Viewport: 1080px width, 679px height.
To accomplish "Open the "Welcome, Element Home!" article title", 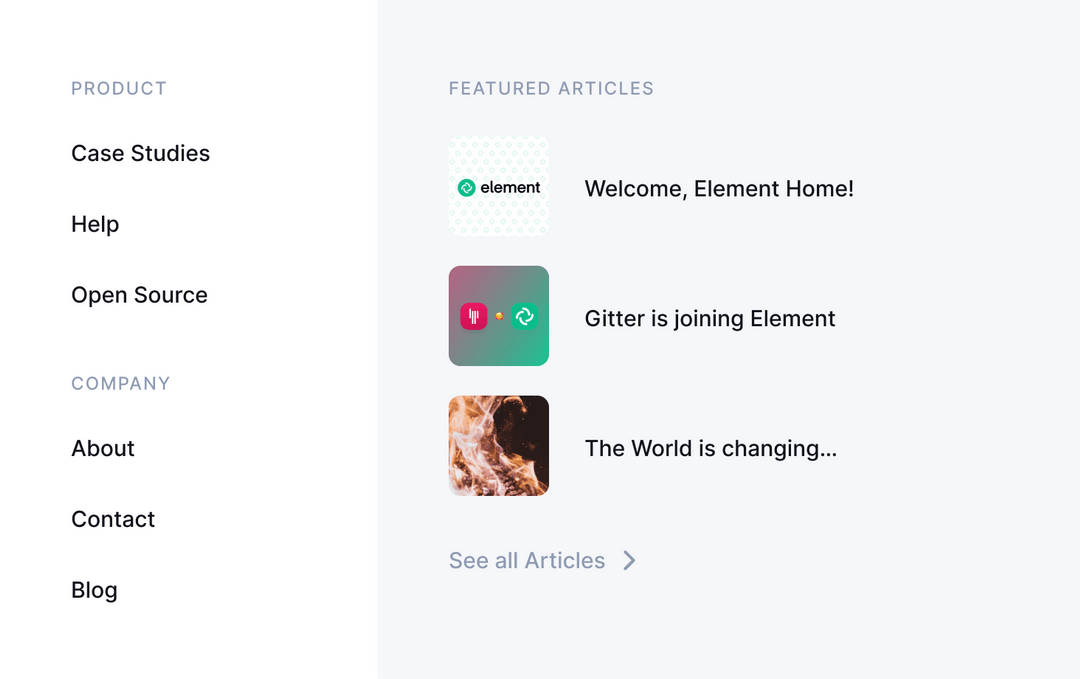I will (x=719, y=188).
